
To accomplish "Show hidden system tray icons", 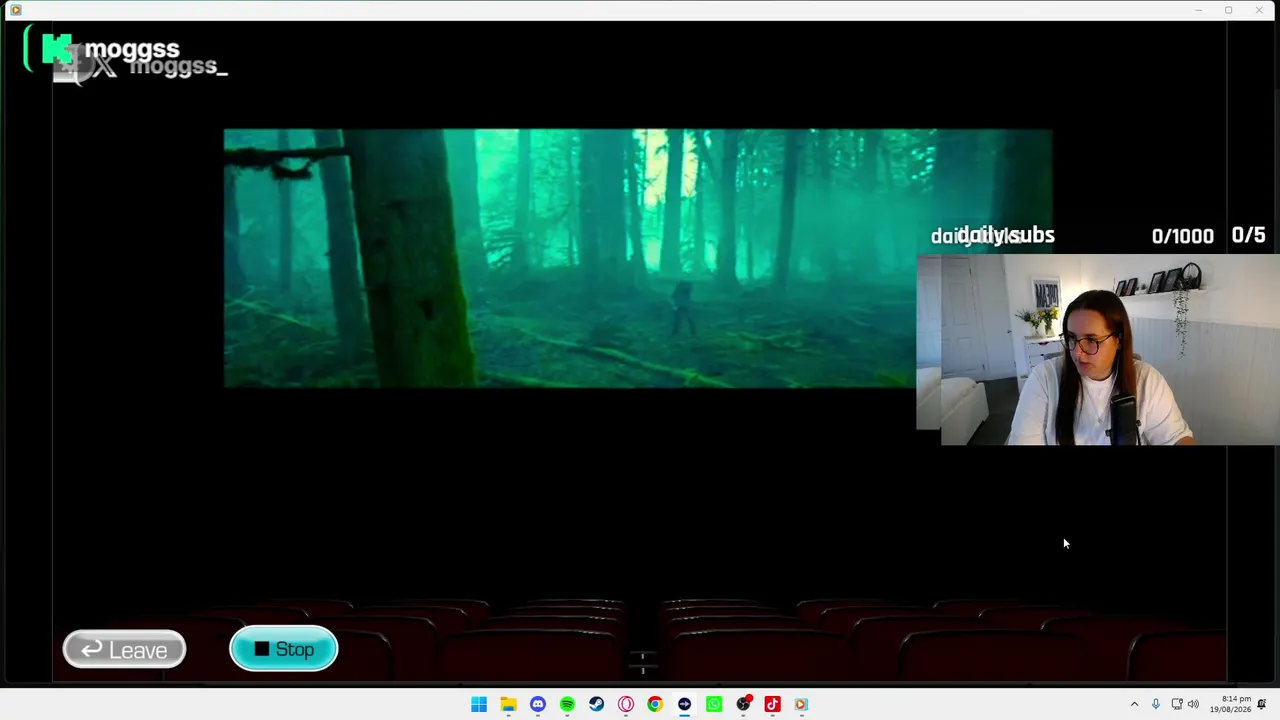I will coord(1134,704).
